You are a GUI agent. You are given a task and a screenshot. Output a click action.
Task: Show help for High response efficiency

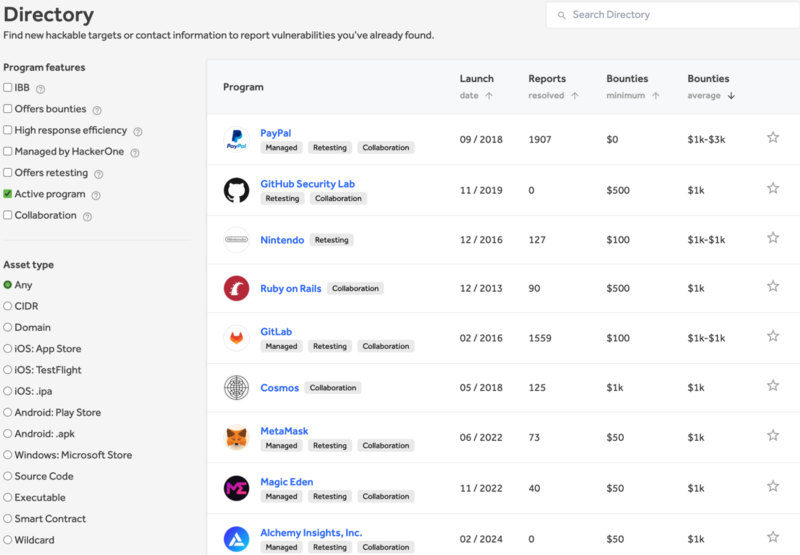(x=138, y=132)
